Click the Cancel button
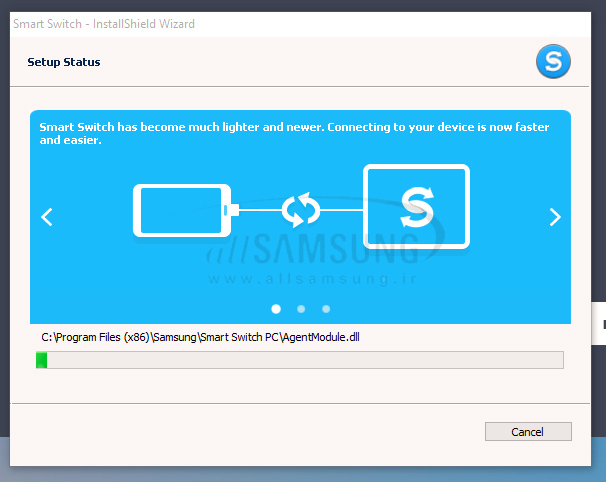606x482 pixels. click(528, 431)
